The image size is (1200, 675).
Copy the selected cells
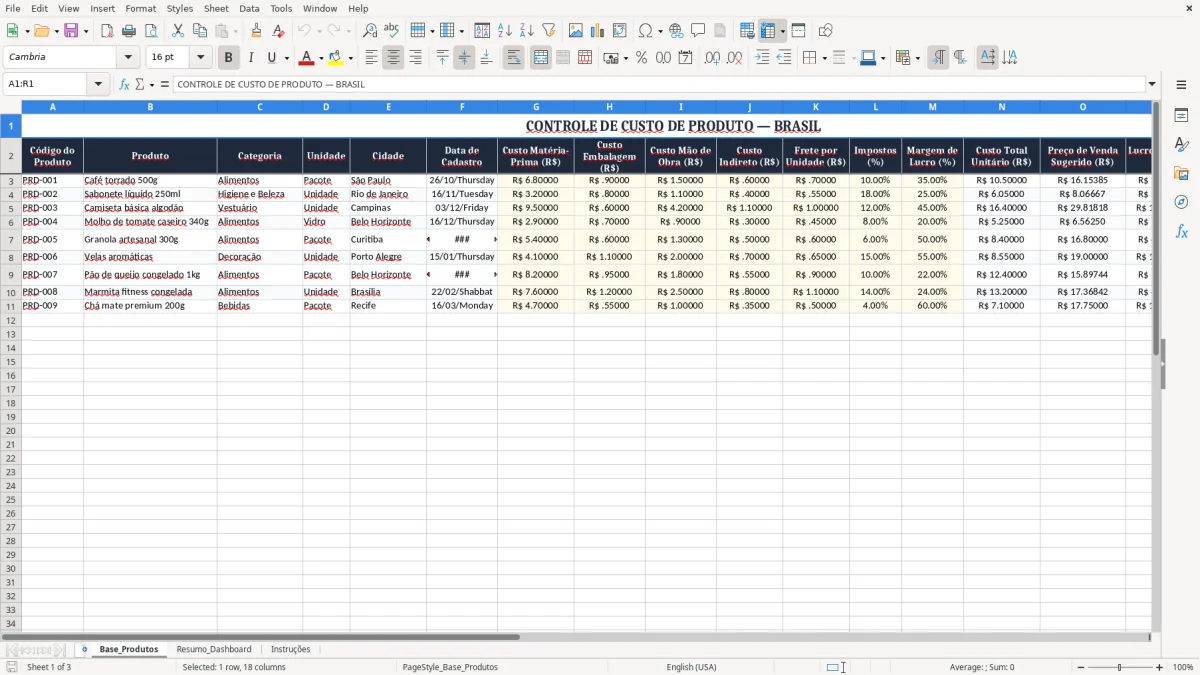200,31
